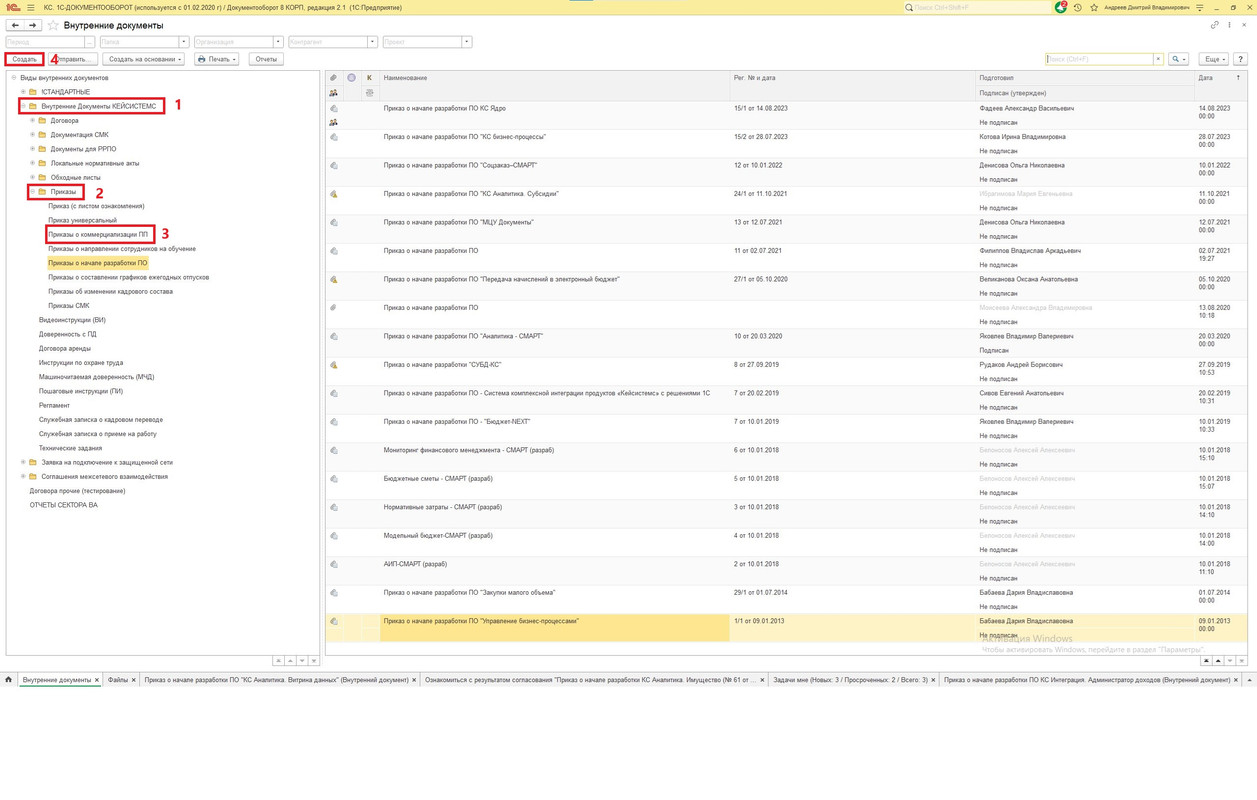Open service settings lines icon in title bar
The width and height of the screenshot is (1257, 800).
tap(1200, 7)
